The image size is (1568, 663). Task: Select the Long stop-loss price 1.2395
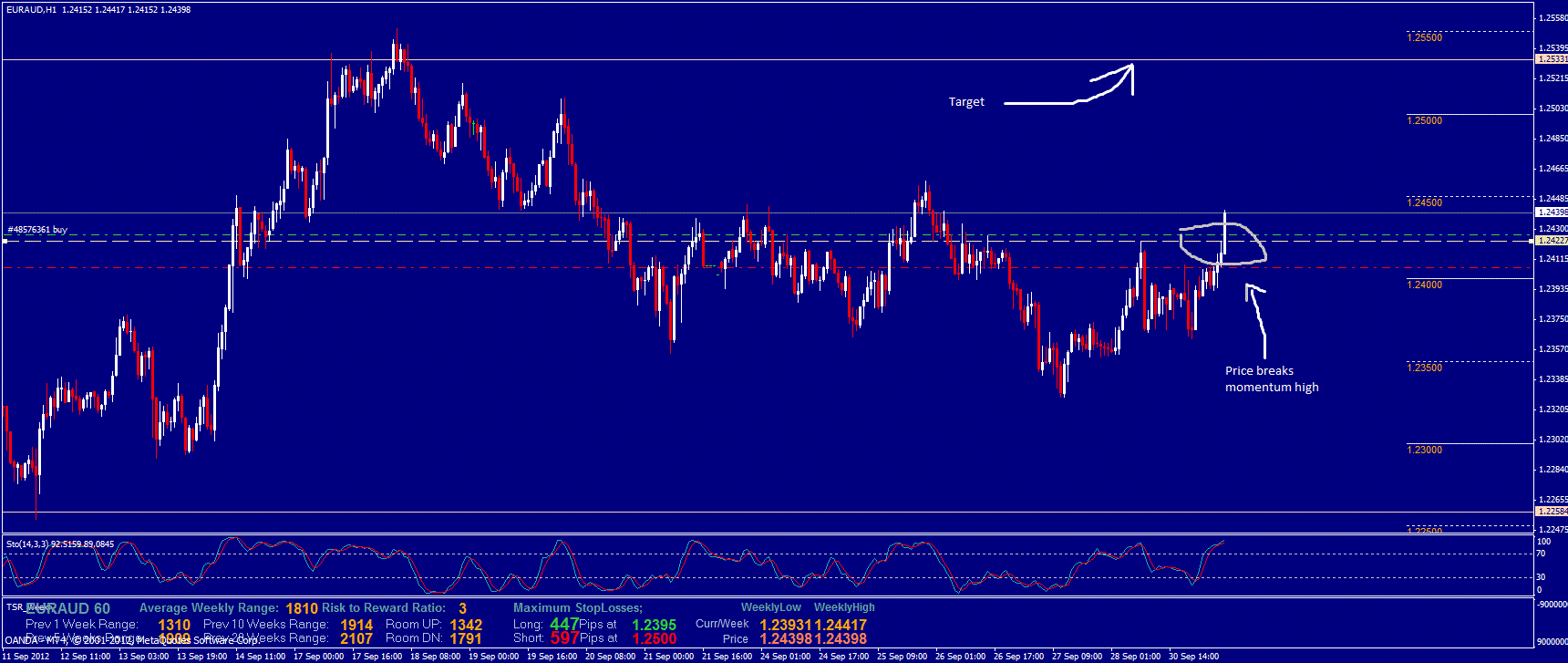(x=654, y=625)
